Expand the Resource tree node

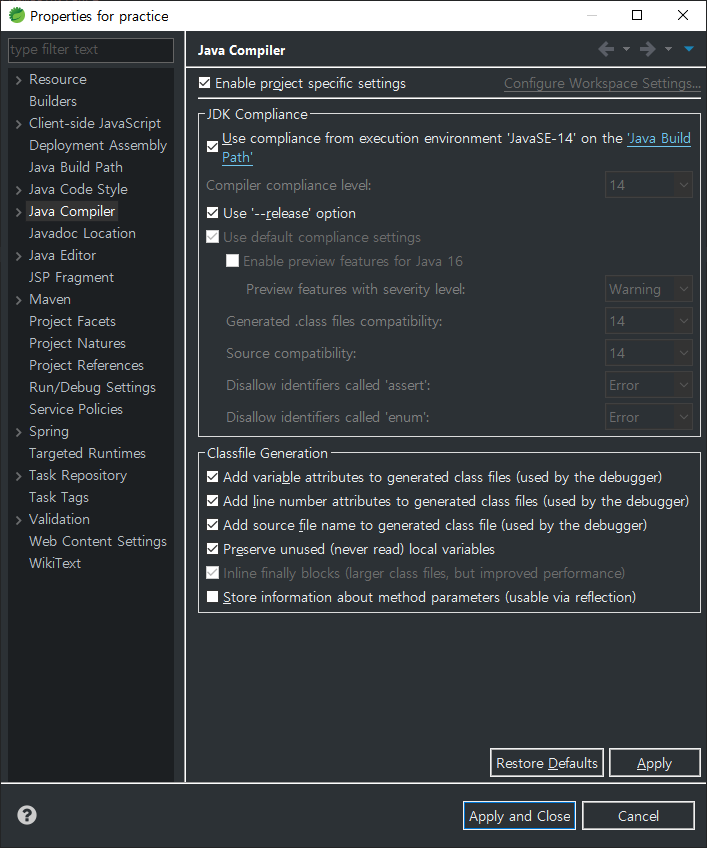pyautogui.click(x=19, y=80)
